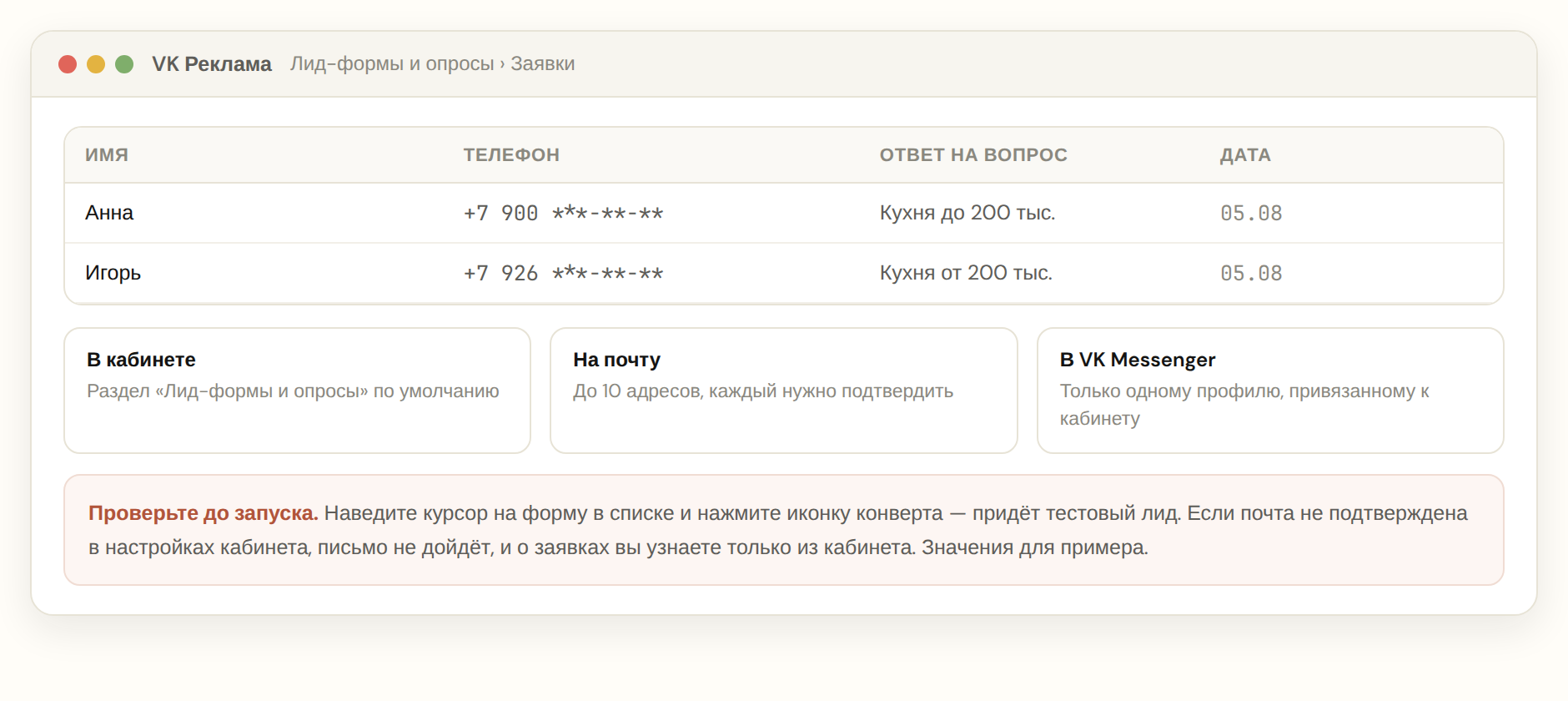The image size is (1568, 701).
Task: Select the name cell Анна
Action: (109, 213)
